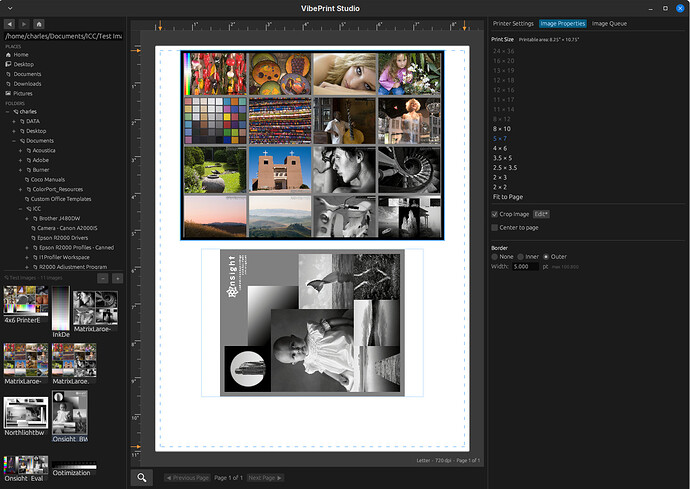This screenshot has width=690, height=489.
Task: Click the zoom magnifier button below the canvas
Action: [142, 478]
